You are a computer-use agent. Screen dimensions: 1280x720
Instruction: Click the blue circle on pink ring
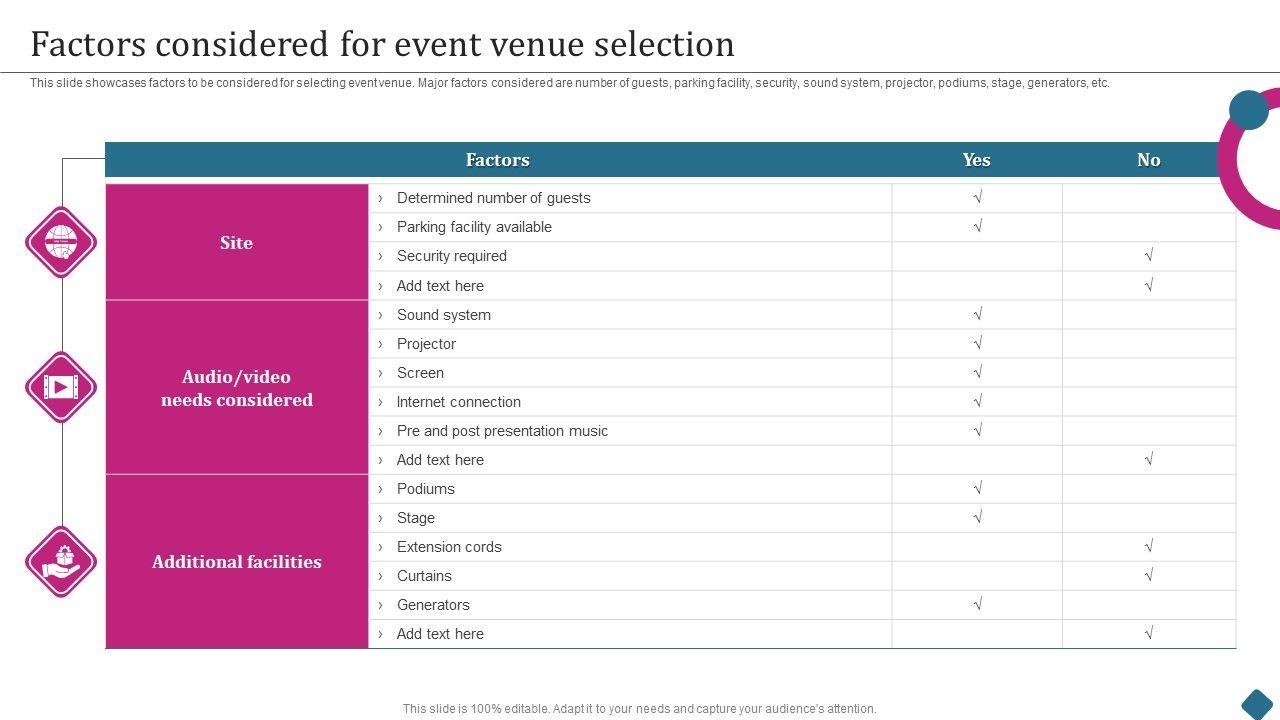[x=1248, y=110]
